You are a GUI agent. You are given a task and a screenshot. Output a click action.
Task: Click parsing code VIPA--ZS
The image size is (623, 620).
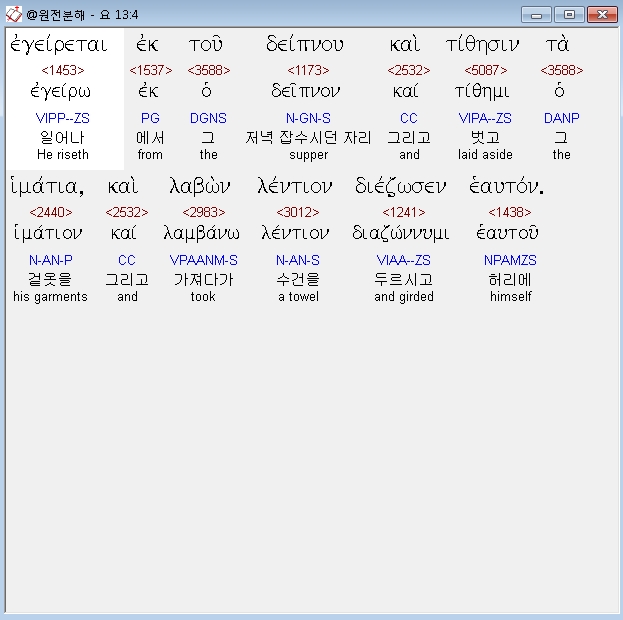click(x=485, y=118)
